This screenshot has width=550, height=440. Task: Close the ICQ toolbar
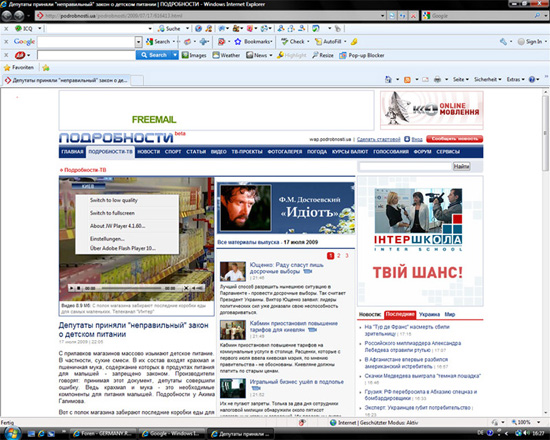pos(6,28)
